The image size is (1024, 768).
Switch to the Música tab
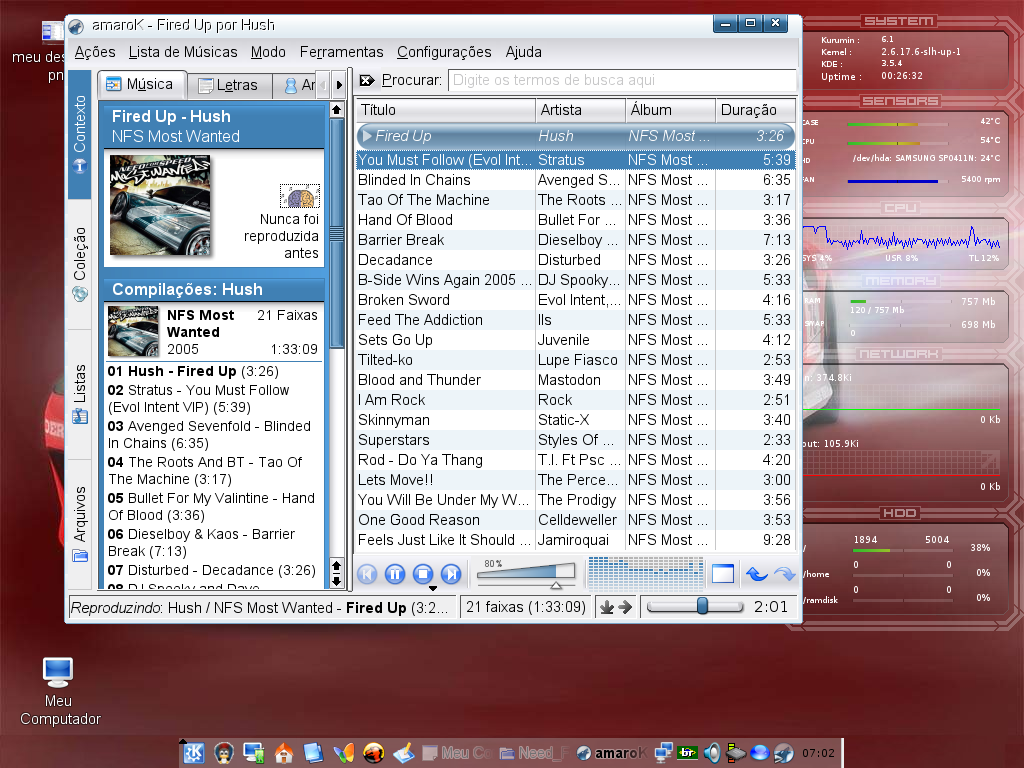pyautogui.click(x=140, y=84)
